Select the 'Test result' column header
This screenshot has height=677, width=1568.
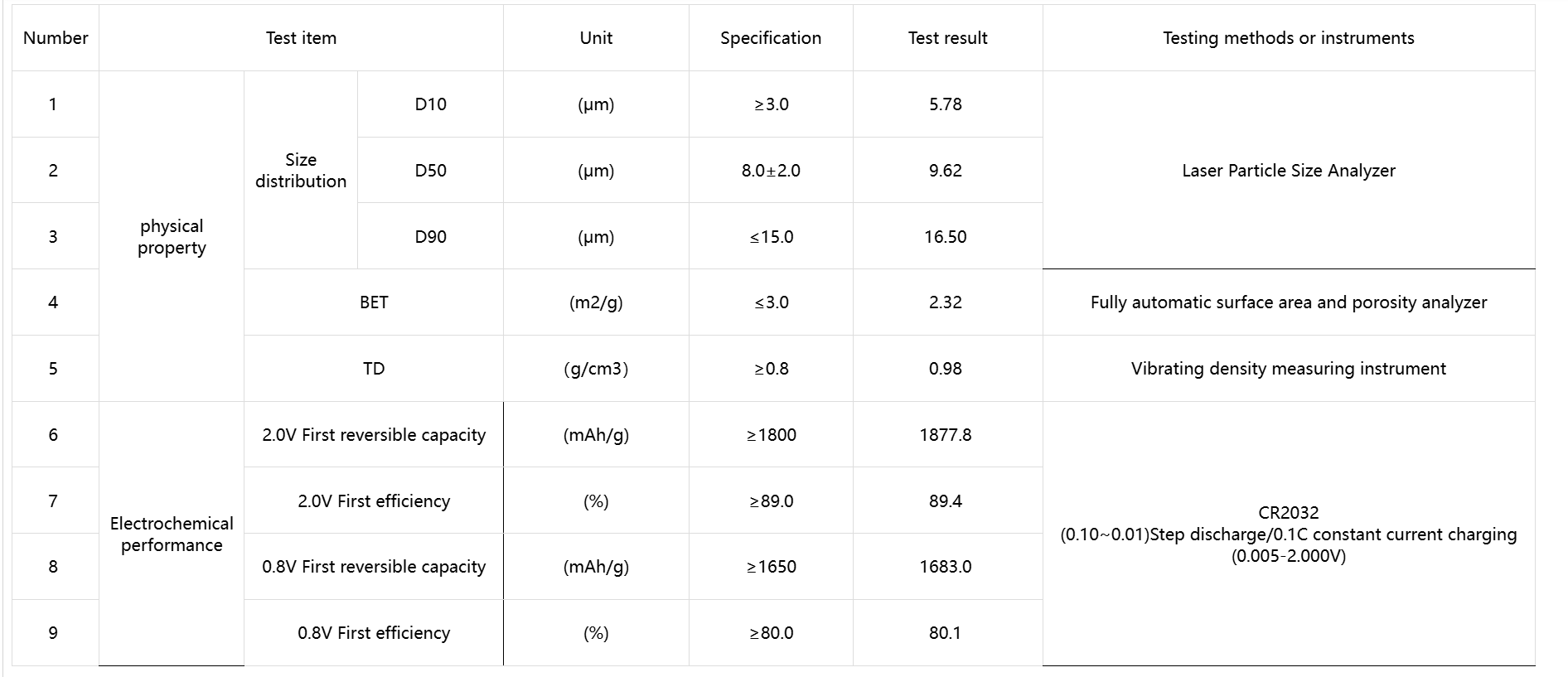point(947,38)
